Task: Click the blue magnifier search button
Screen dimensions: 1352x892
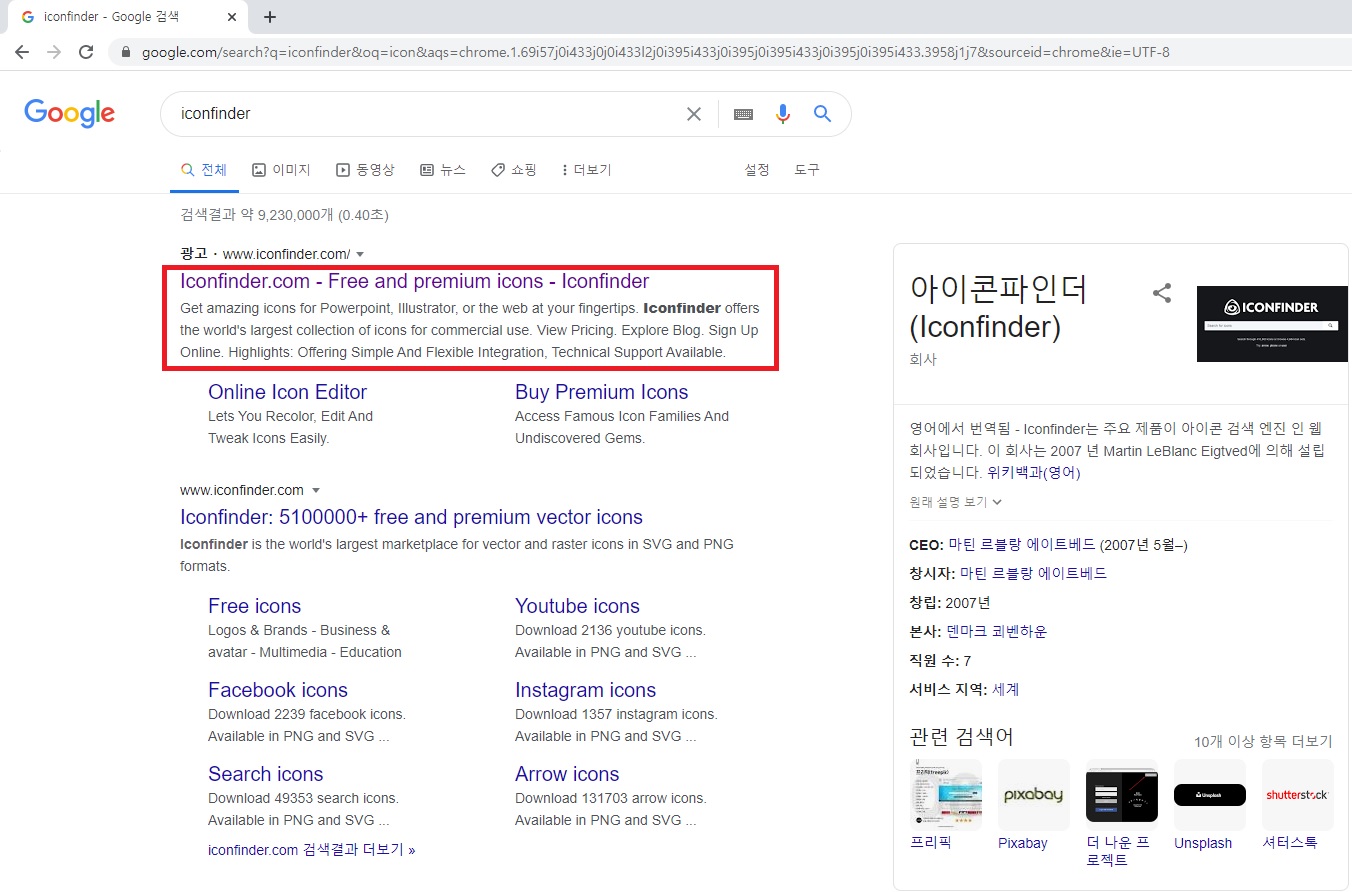Action: point(823,114)
